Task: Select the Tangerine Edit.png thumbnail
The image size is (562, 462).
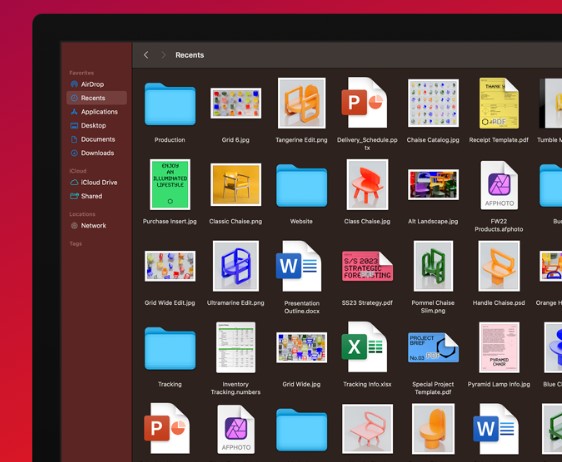Action: coord(301,103)
